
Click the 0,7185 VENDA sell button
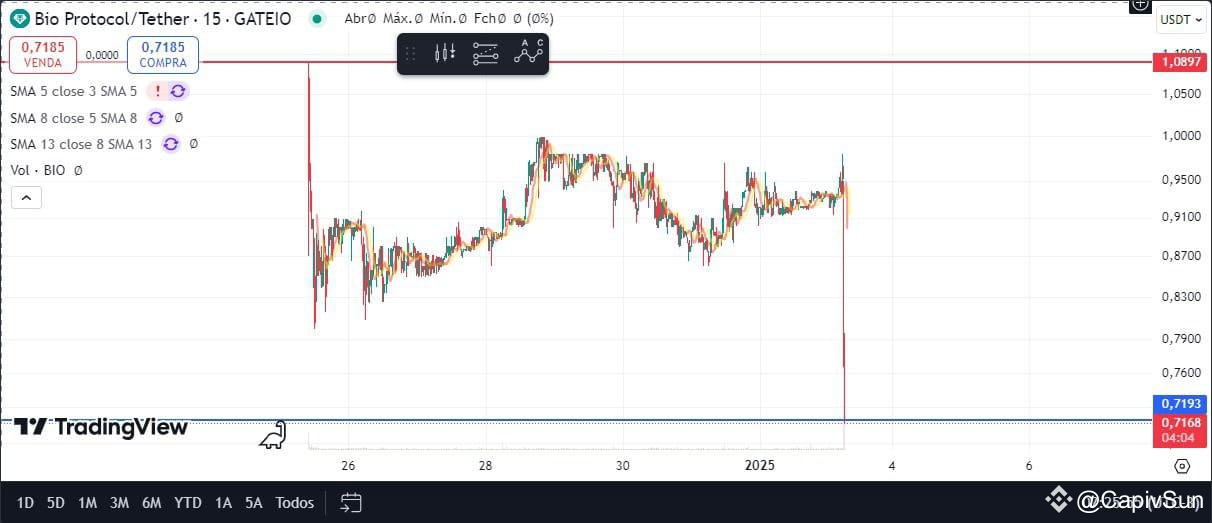click(x=43, y=54)
